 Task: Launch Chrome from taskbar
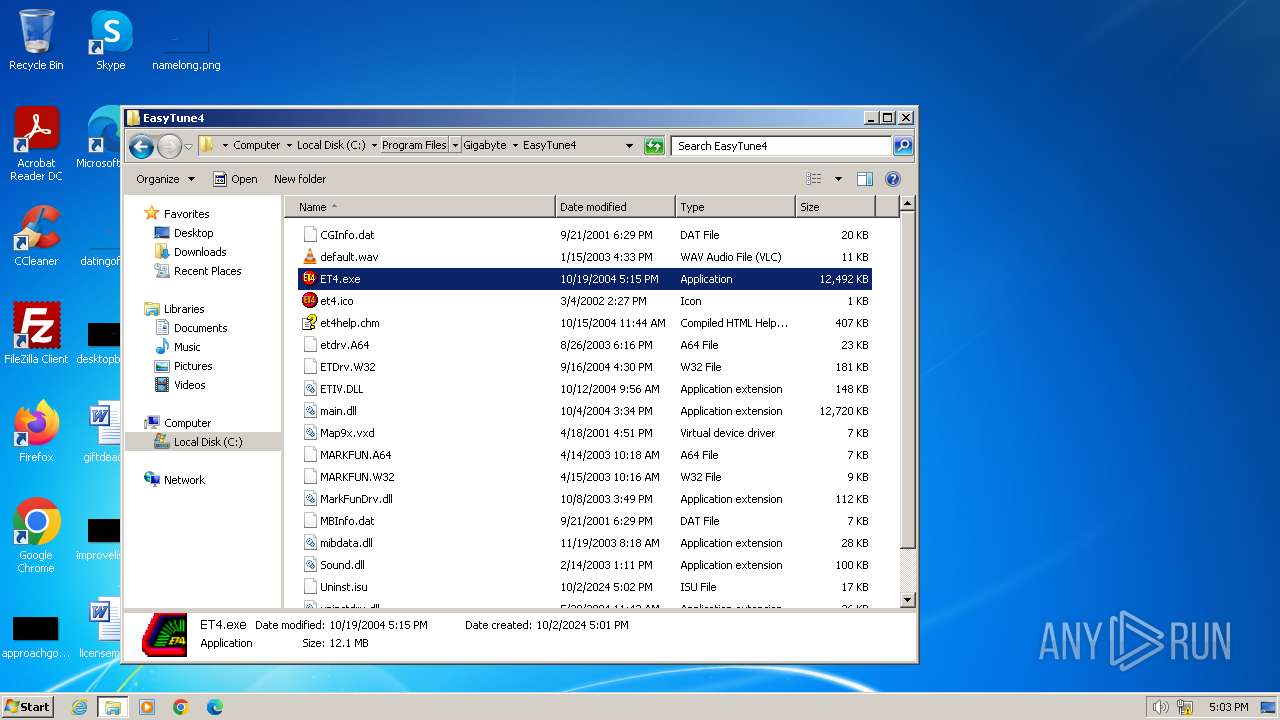pyautogui.click(x=181, y=707)
